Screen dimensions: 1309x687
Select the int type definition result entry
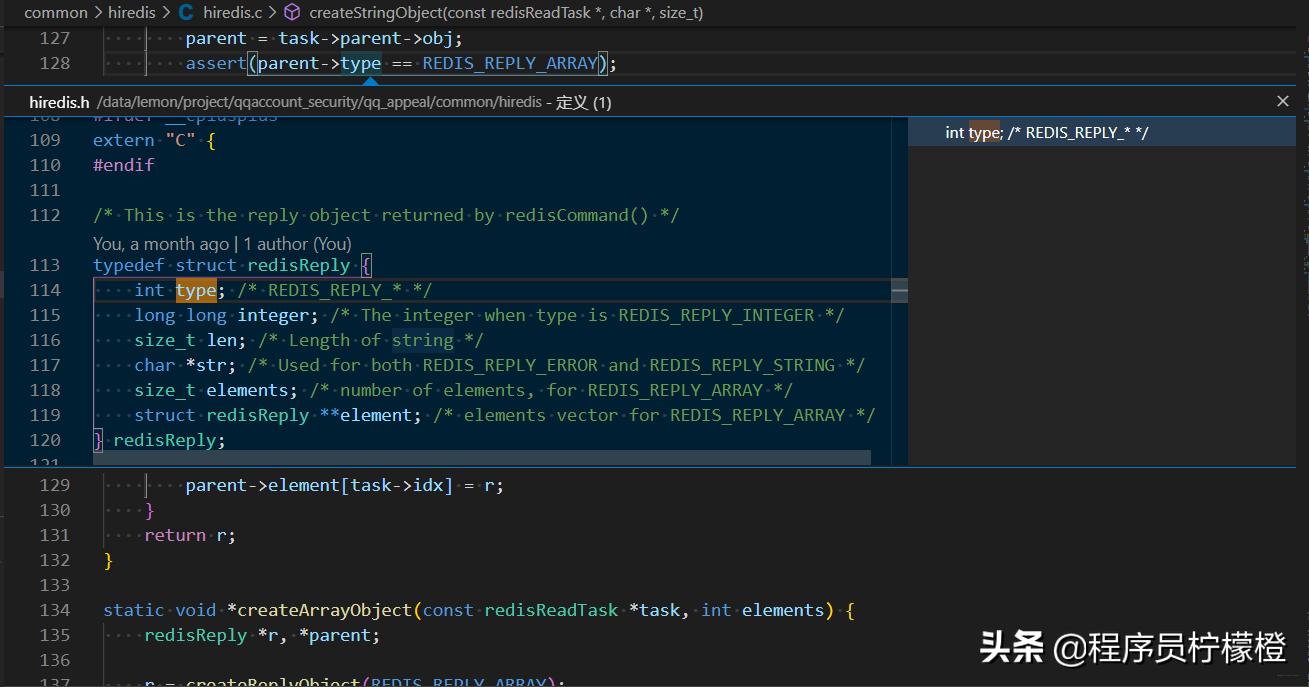(1050, 131)
